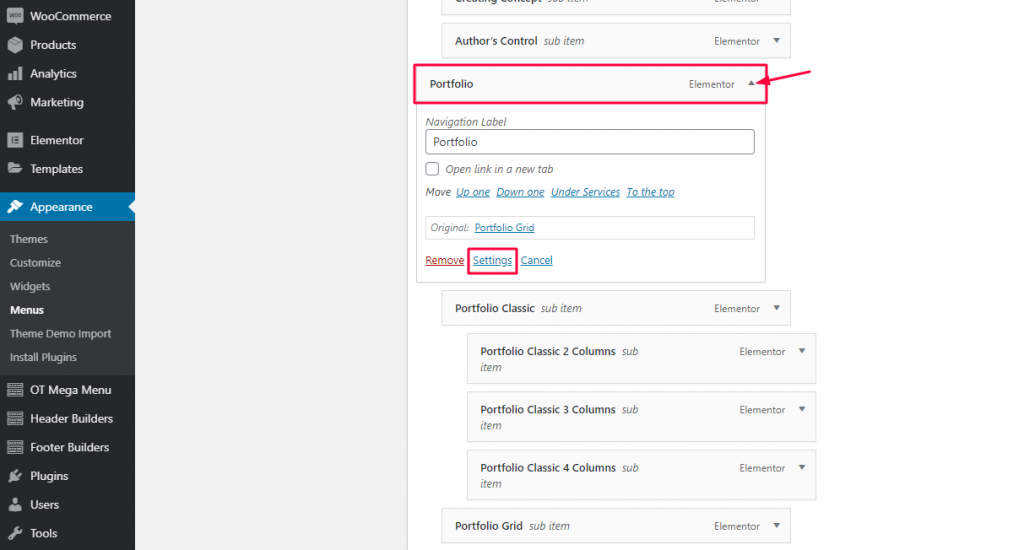Viewport: 1024px width, 550px height.
Task: Click the Header Builders icon
Action: coord(15,419)
